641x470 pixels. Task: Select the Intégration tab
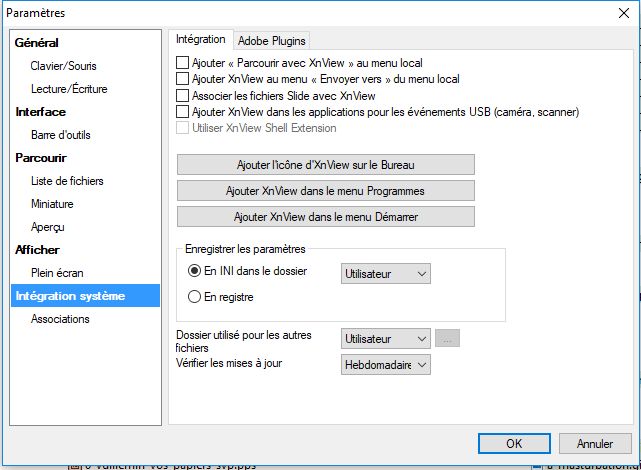click(x=201, y=40)
